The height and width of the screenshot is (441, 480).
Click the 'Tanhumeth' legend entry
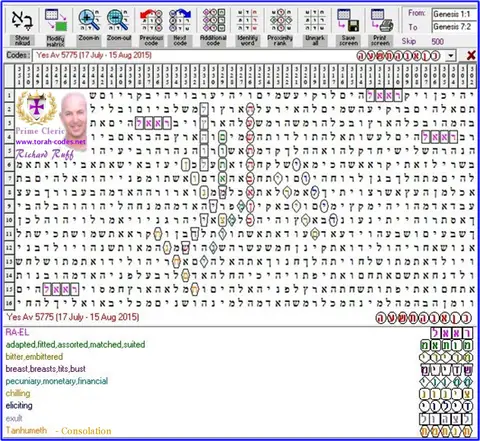tap(26, 430)
